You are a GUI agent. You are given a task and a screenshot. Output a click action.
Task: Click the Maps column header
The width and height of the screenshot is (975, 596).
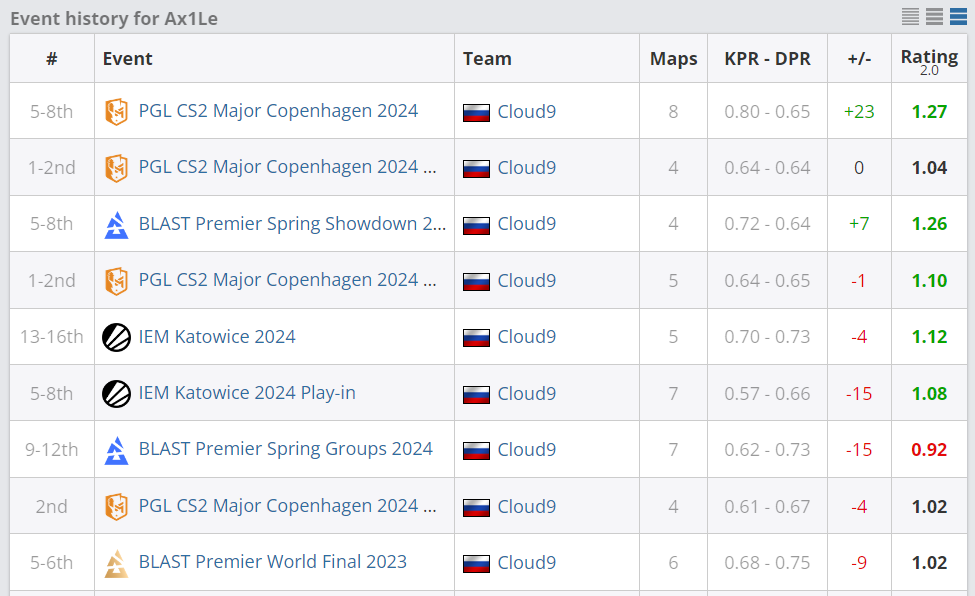point(673,59)
